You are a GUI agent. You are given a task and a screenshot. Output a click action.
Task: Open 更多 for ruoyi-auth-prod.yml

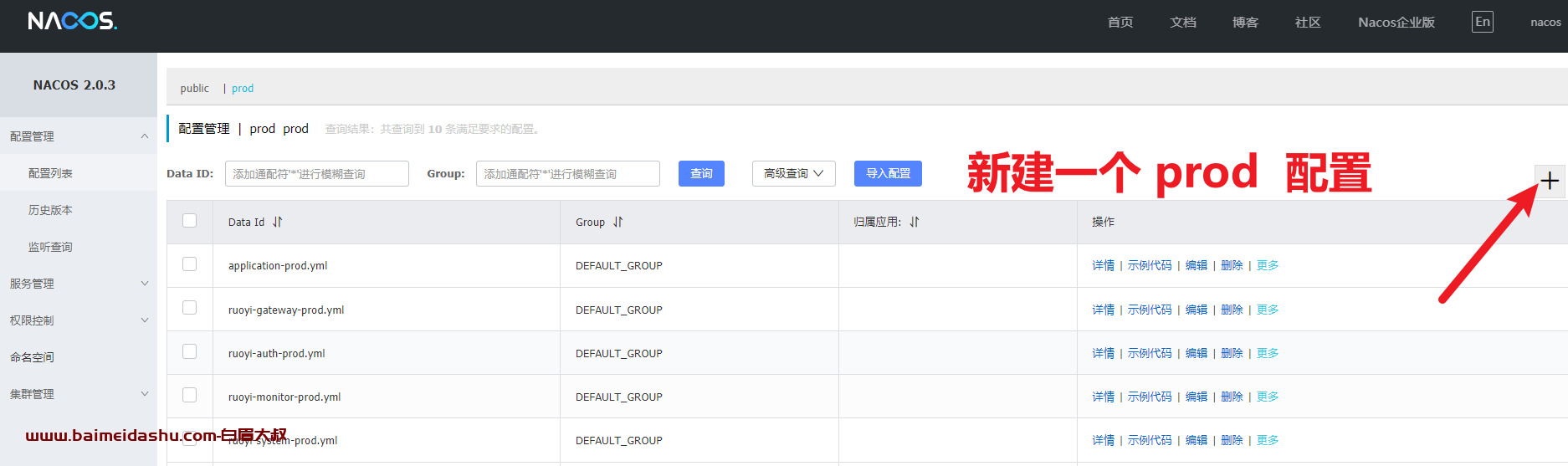(1268, 353)
